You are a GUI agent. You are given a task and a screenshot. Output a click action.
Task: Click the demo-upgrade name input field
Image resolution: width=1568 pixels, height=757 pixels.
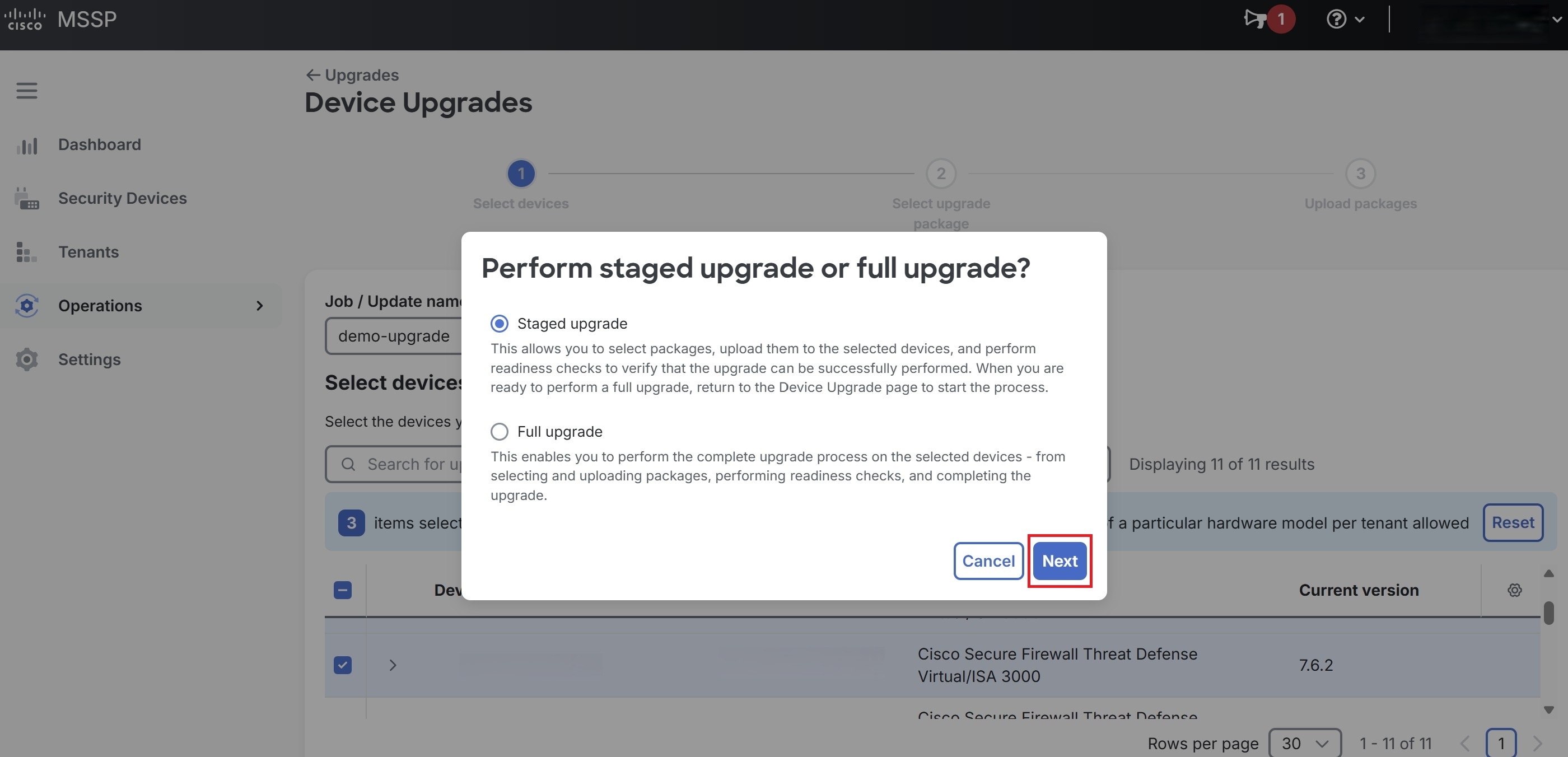point(393,335)
